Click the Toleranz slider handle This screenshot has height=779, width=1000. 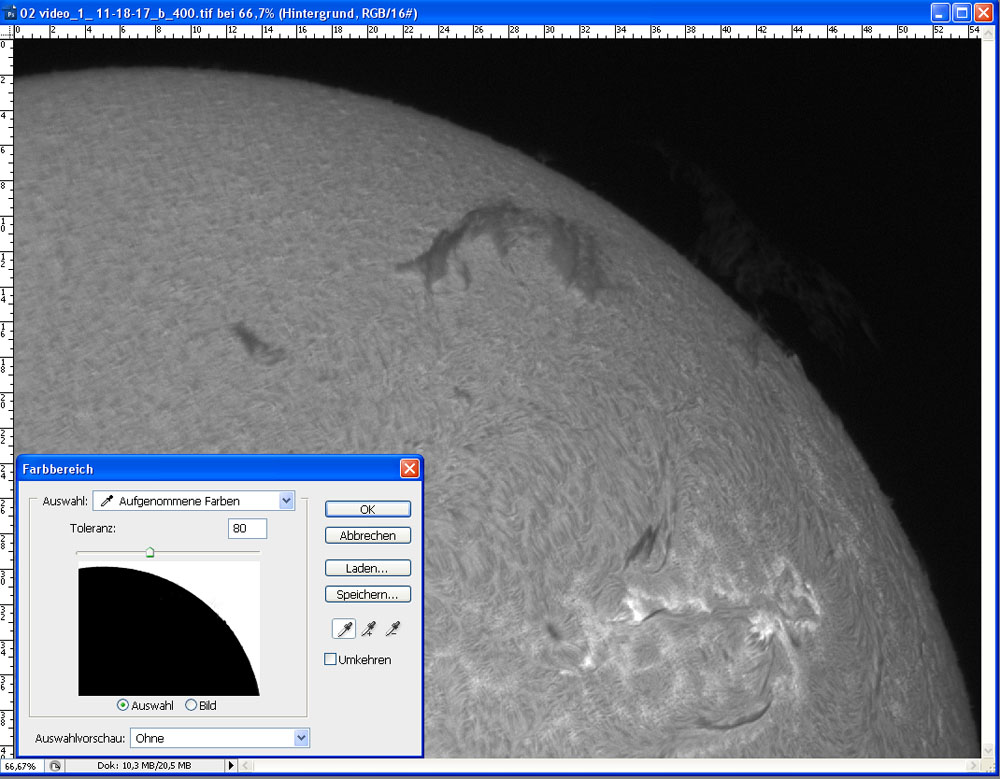(x=150, y=553)
